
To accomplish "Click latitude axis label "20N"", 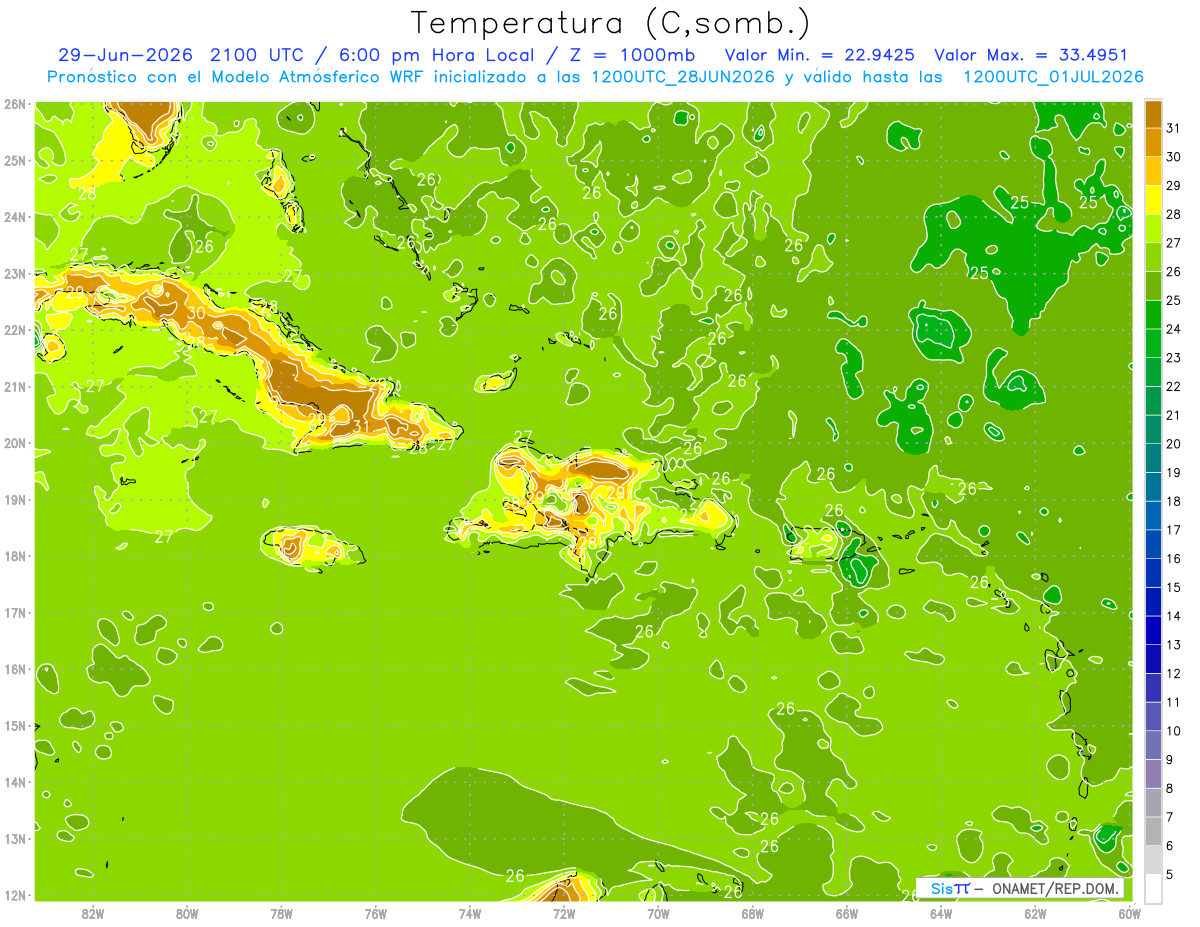I will tap(15, 443).
